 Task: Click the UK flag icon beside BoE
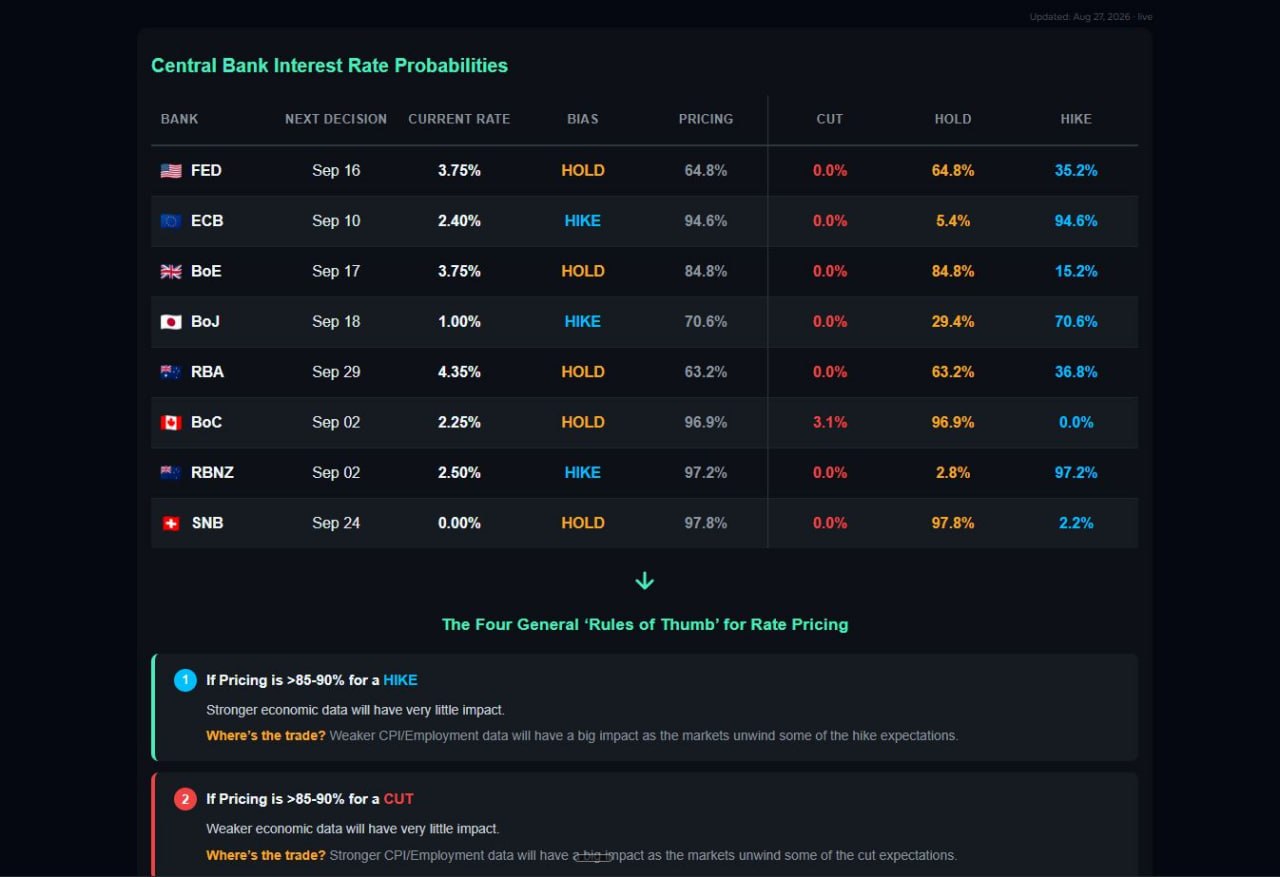[x=171, y=271]
